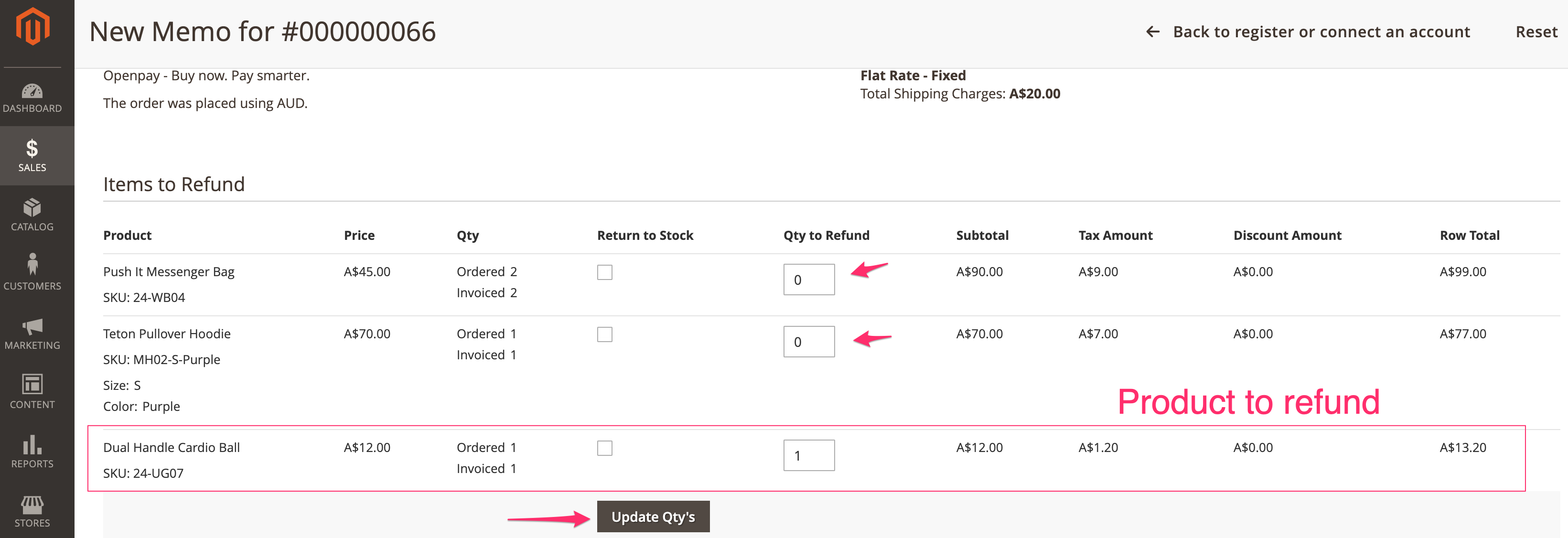Check Return to Stock for Messenger Bag
Viewport: 1568px width, 538px height.
pos(604,272)
